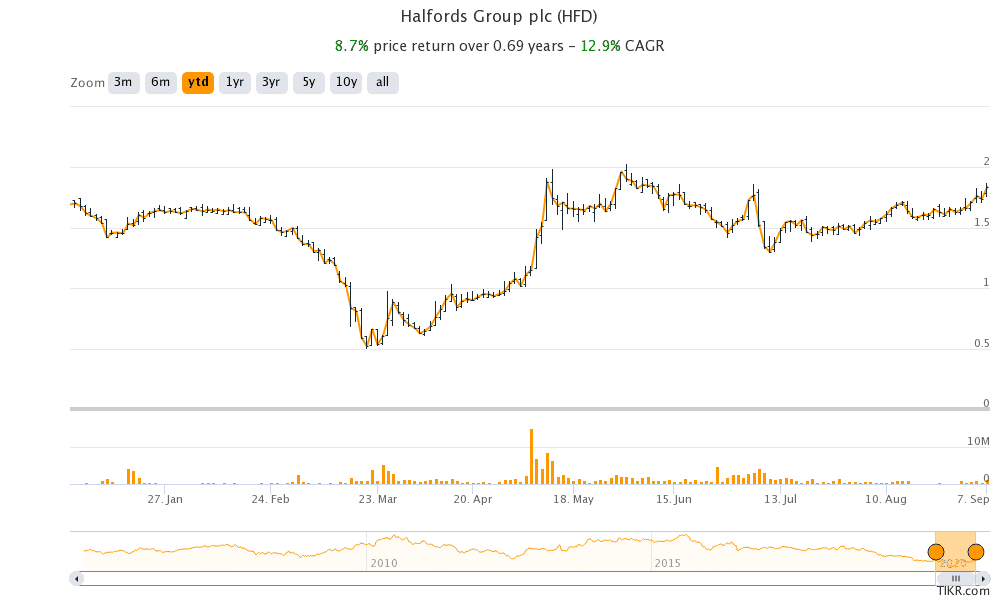The width and height of the screenshot is (1000, 600).
Task: Click the 2015 label in the navigator
Action: coord(668,563)
